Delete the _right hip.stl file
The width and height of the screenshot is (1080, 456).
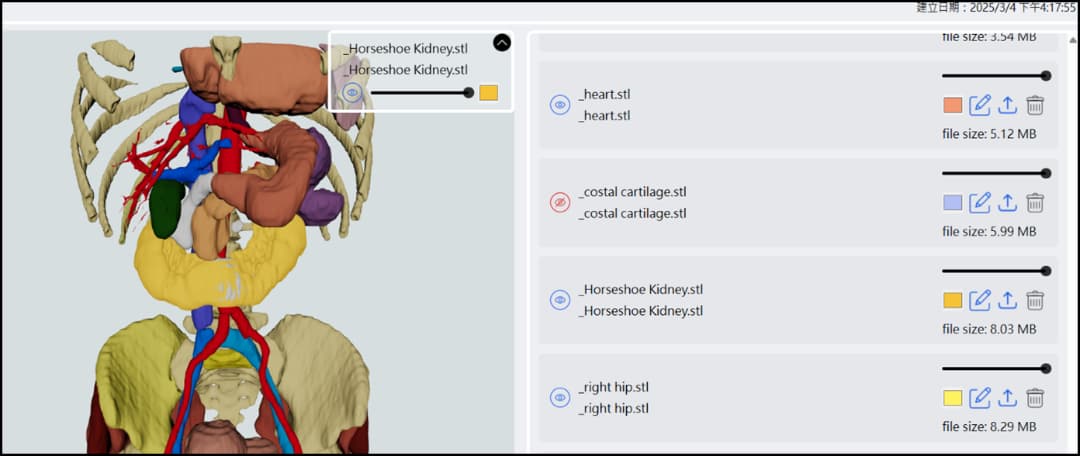1035,398
